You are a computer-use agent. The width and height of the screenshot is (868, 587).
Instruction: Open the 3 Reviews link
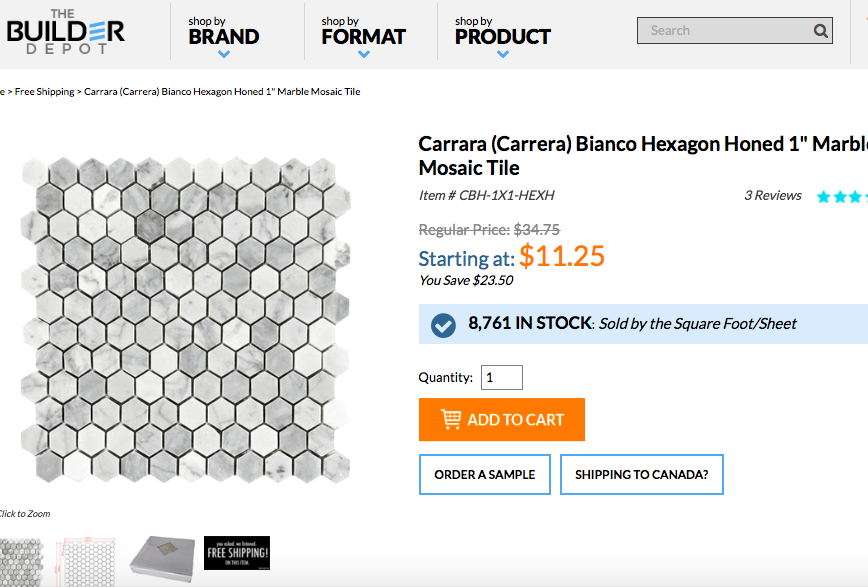(773, 196)
